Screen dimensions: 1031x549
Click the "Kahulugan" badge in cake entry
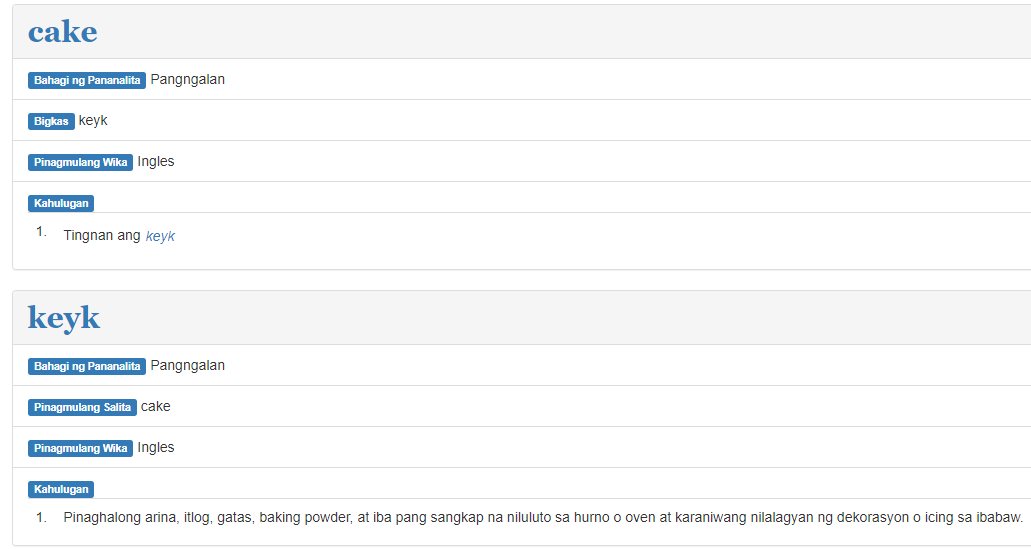[x=61, y=203]
